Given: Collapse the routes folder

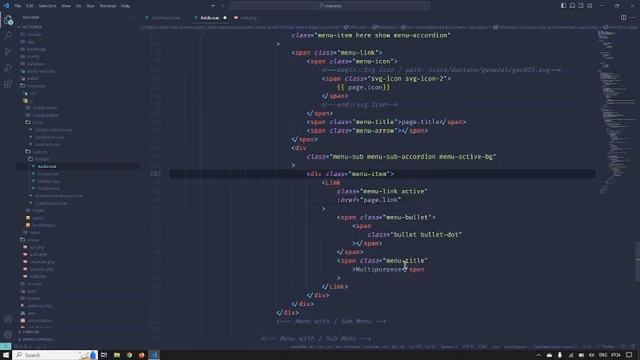Looking at the screenshot, I should click(31, 240).
